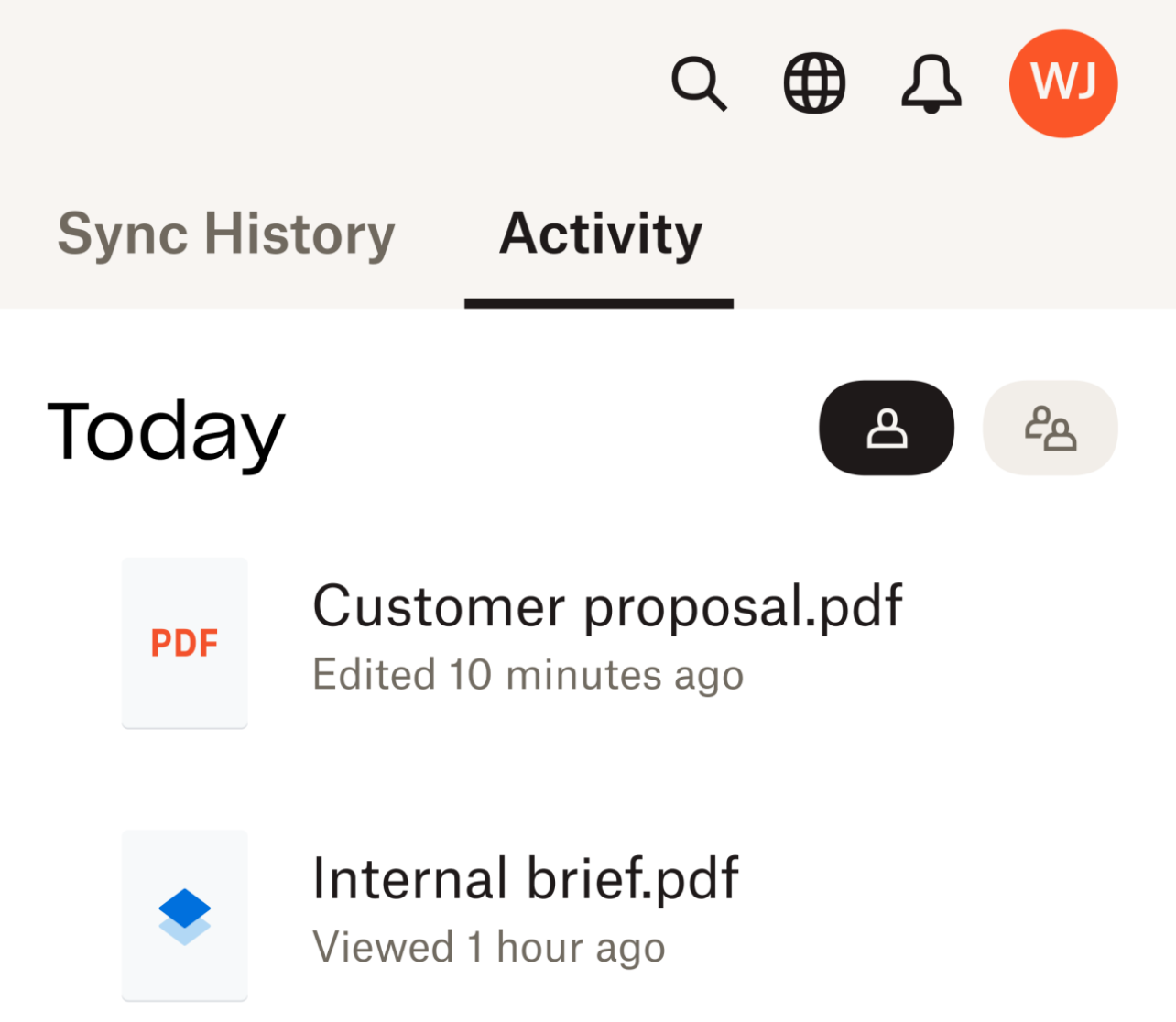This screenshot has width=1176, height=1022.
Task: Open Customer proposal.pdf by its title
Action: [607, 606]
